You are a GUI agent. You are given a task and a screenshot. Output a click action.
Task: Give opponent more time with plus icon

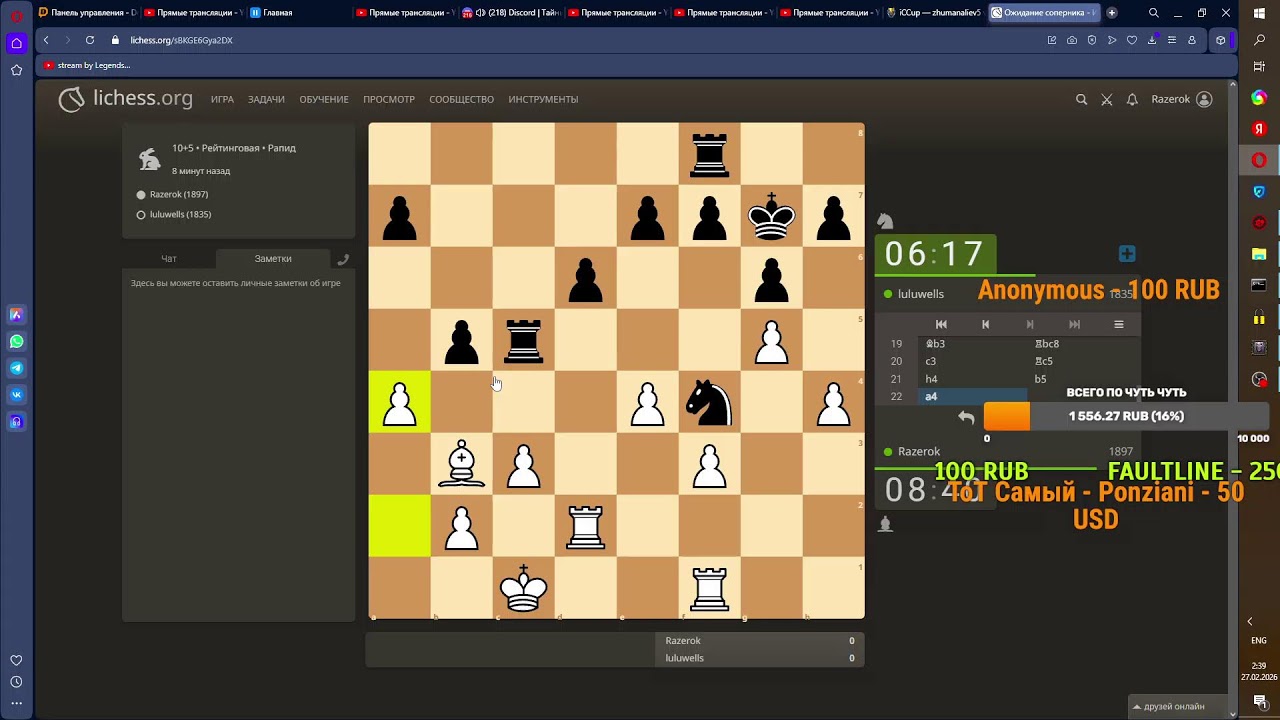1127,254
